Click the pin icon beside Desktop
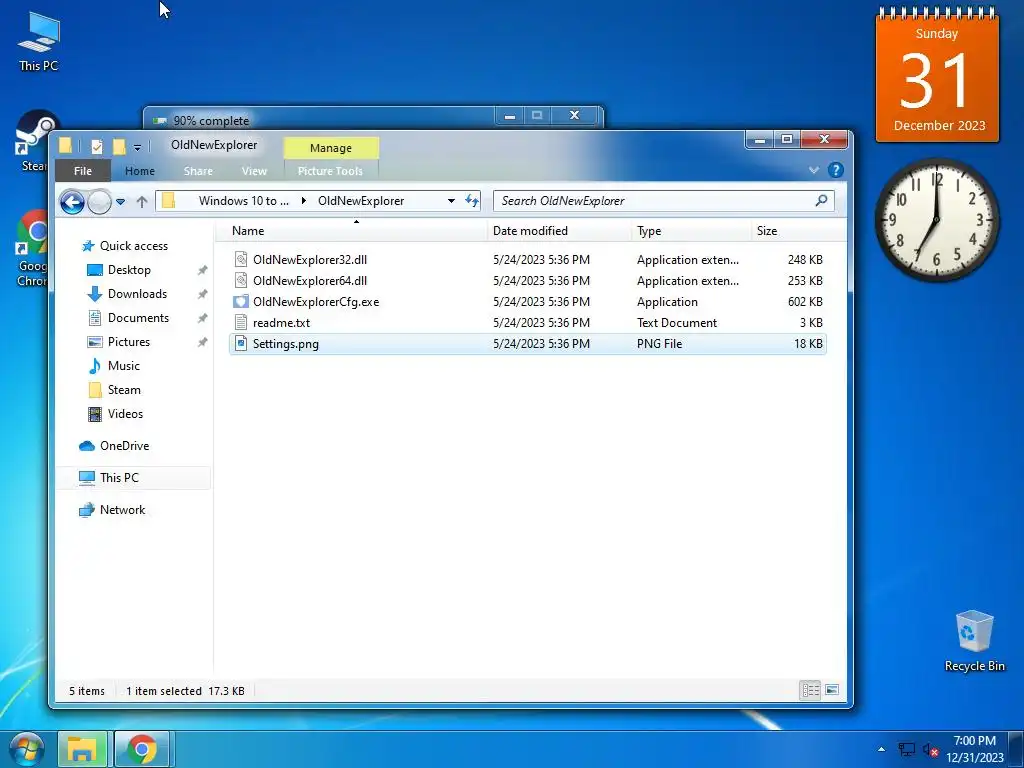 coord(202,270)
